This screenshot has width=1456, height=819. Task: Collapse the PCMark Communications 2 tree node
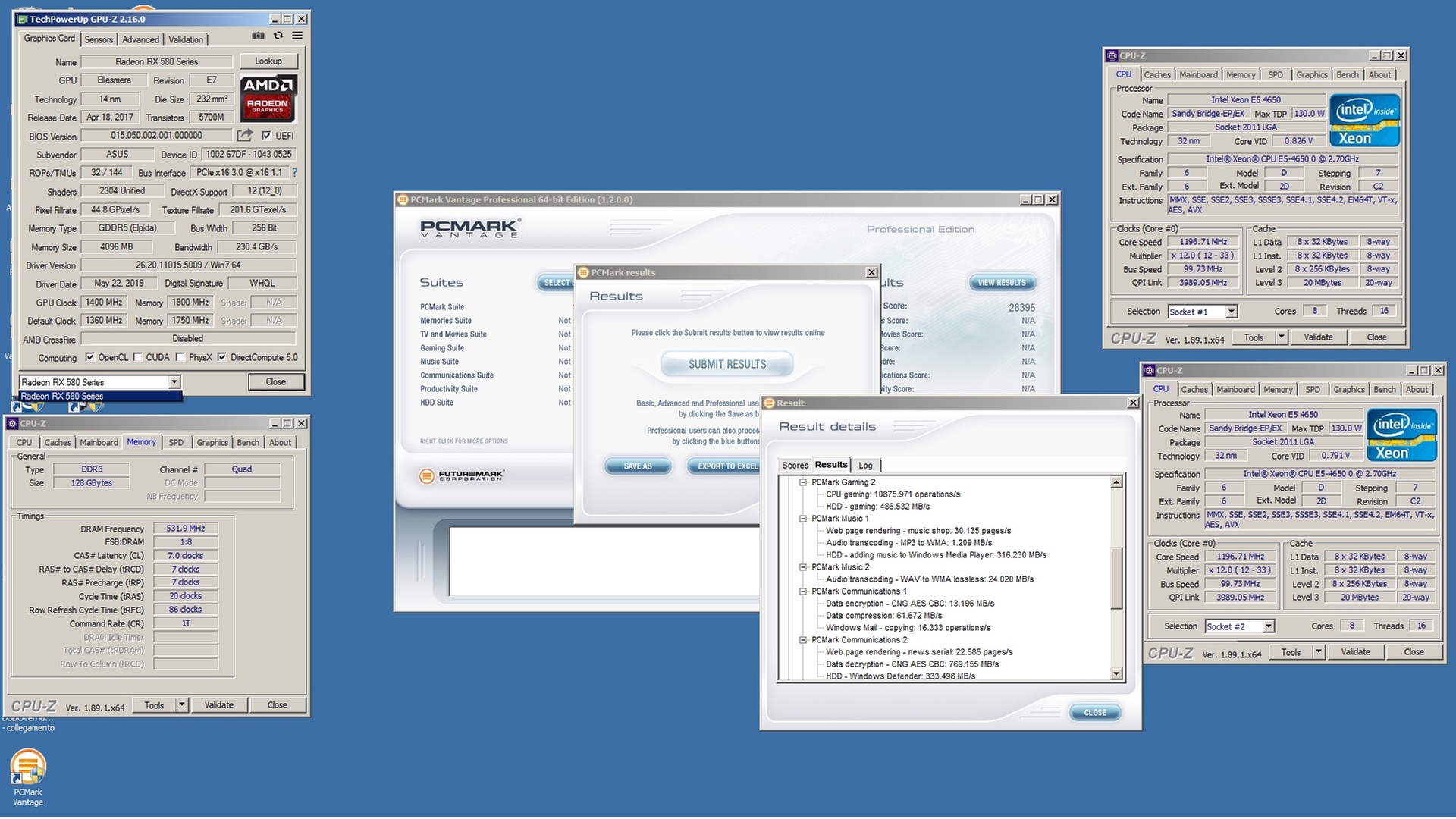[802, 640]
